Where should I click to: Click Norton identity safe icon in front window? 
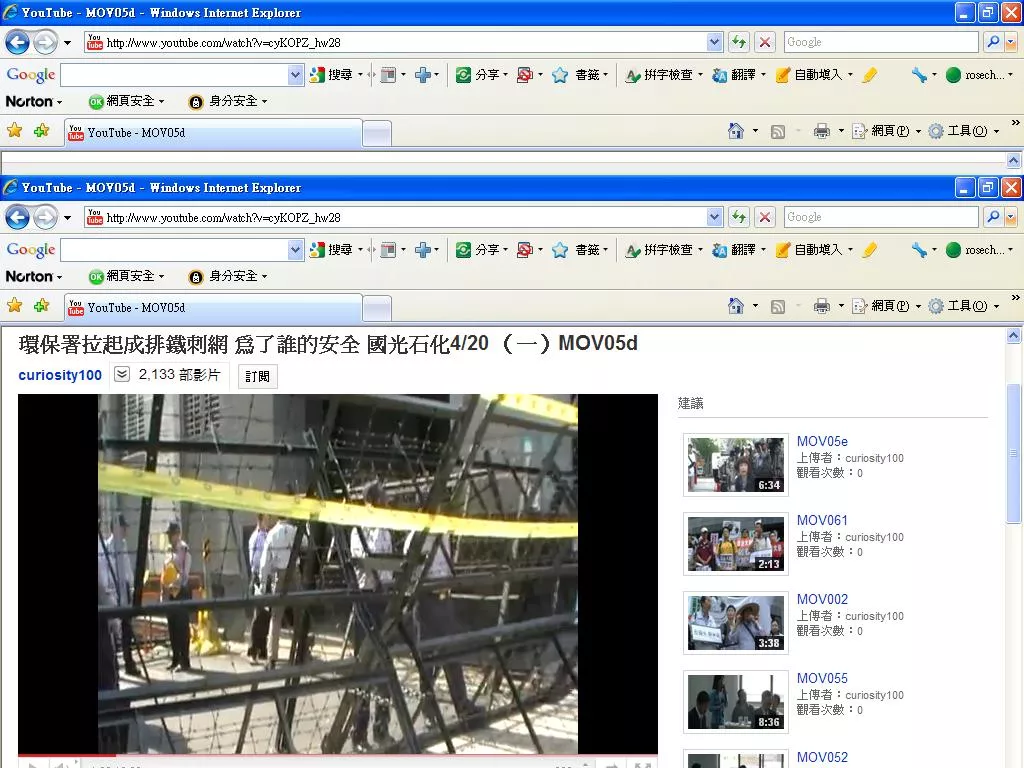(x=195, y=277)
